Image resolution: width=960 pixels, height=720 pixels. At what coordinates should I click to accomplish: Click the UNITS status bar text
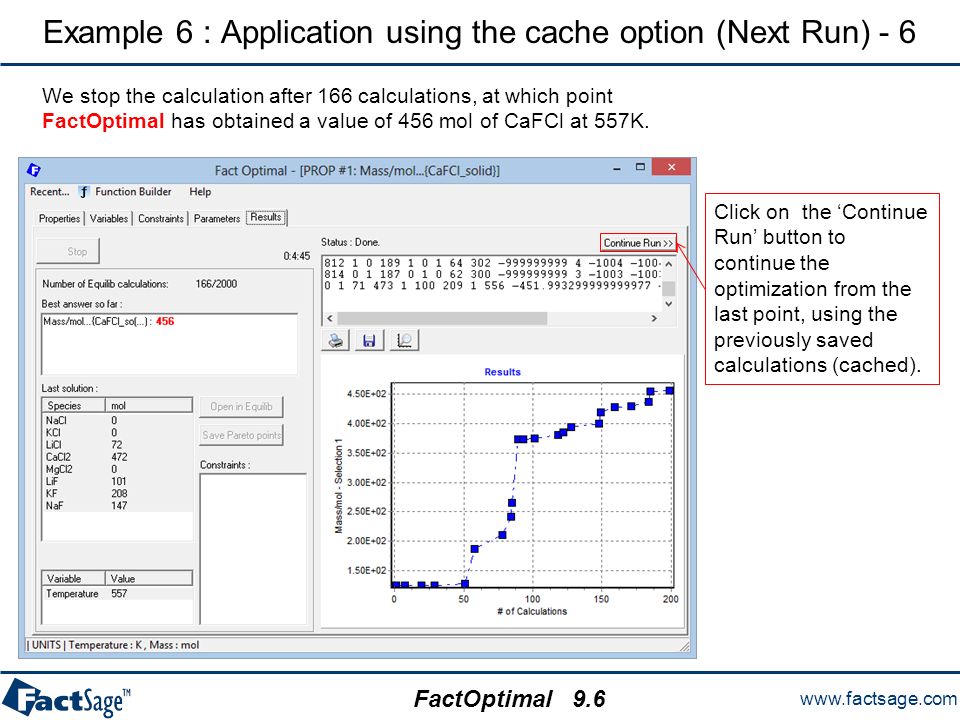[x=115, y=645]
